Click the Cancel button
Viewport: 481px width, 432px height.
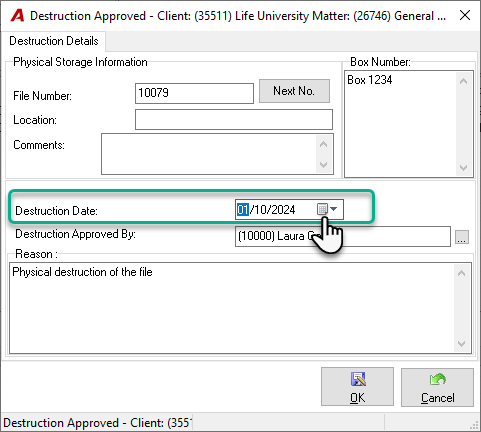437,387
